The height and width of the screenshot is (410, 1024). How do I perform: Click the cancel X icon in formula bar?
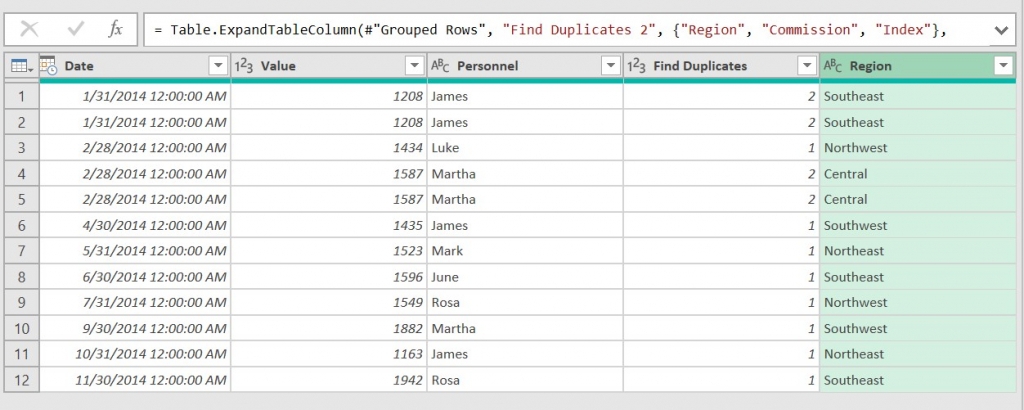click(x=29, y=30)
